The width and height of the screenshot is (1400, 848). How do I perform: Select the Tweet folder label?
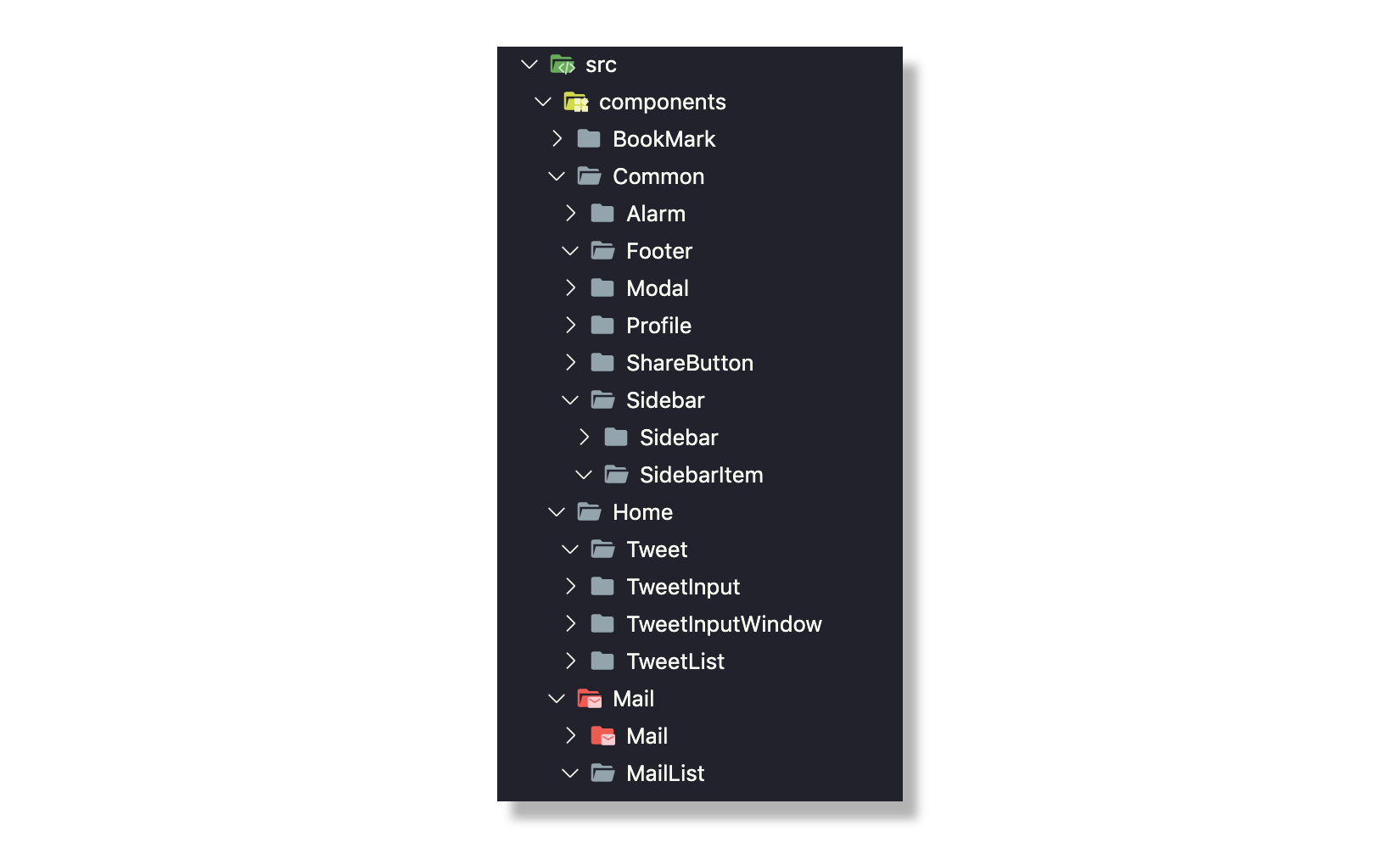click(x=657, y=550)
